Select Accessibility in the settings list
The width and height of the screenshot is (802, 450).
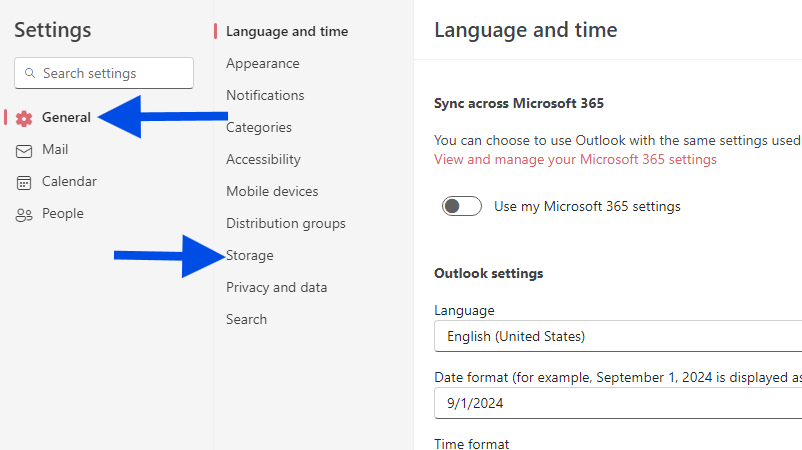263,159
